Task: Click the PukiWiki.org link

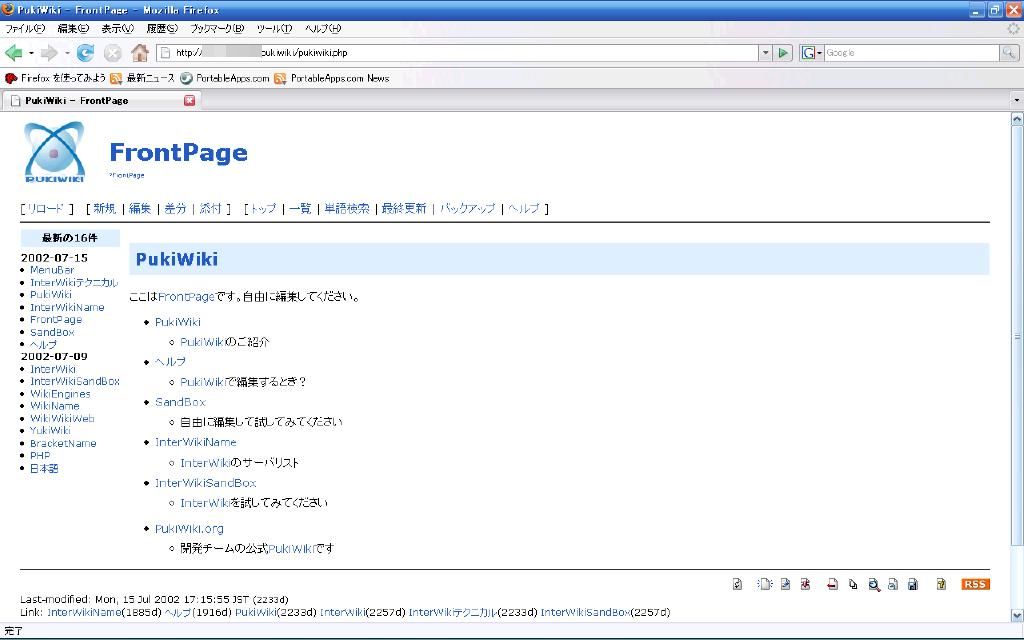Action: 189,529
